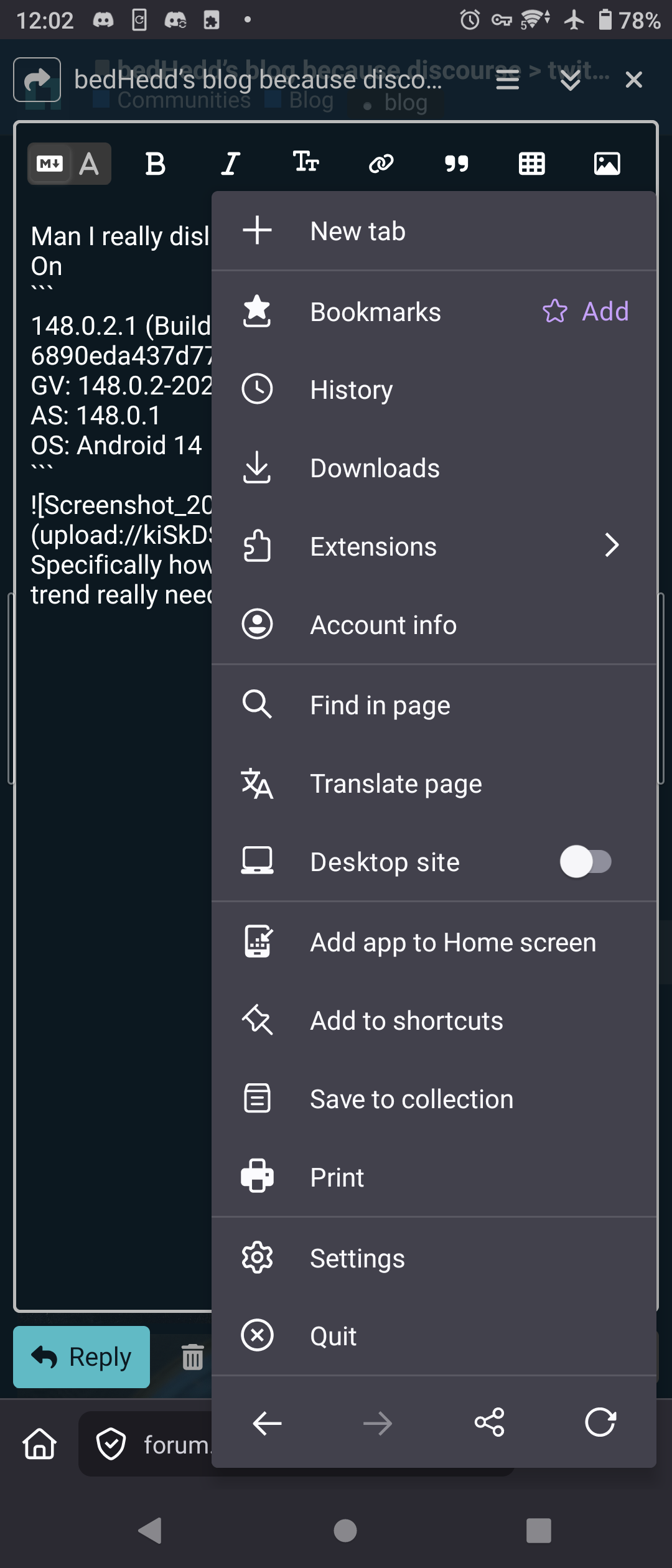Insert a table with the table icon

pyautogui.click(x=531, y=164)
